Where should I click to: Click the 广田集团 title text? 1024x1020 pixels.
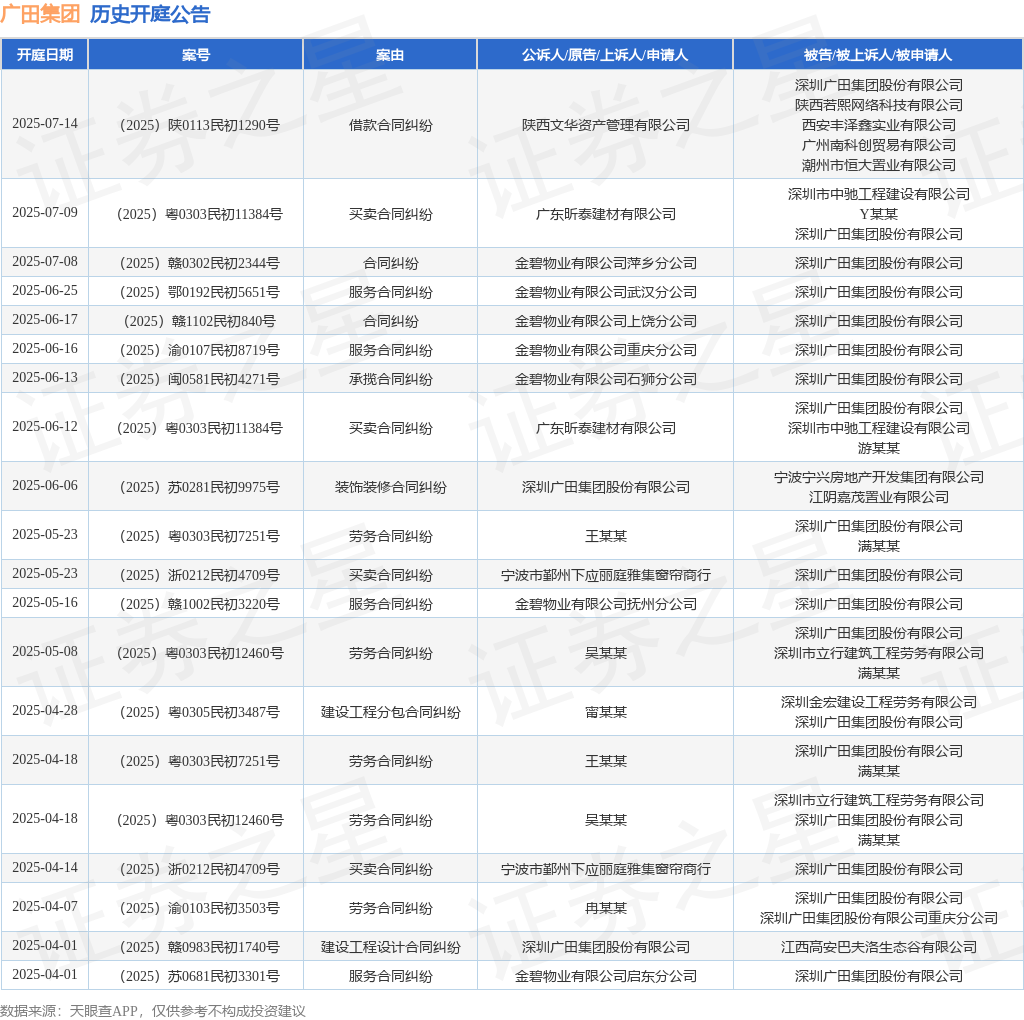(x=40, y=14)
